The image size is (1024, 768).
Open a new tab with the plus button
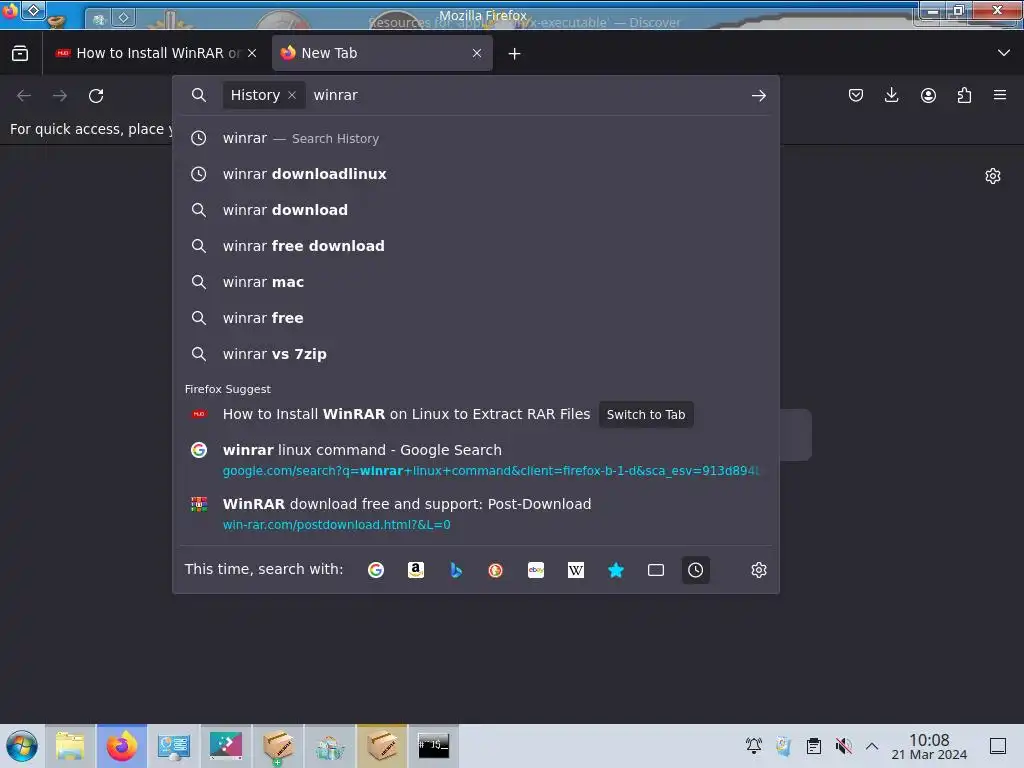click(515, 54)
